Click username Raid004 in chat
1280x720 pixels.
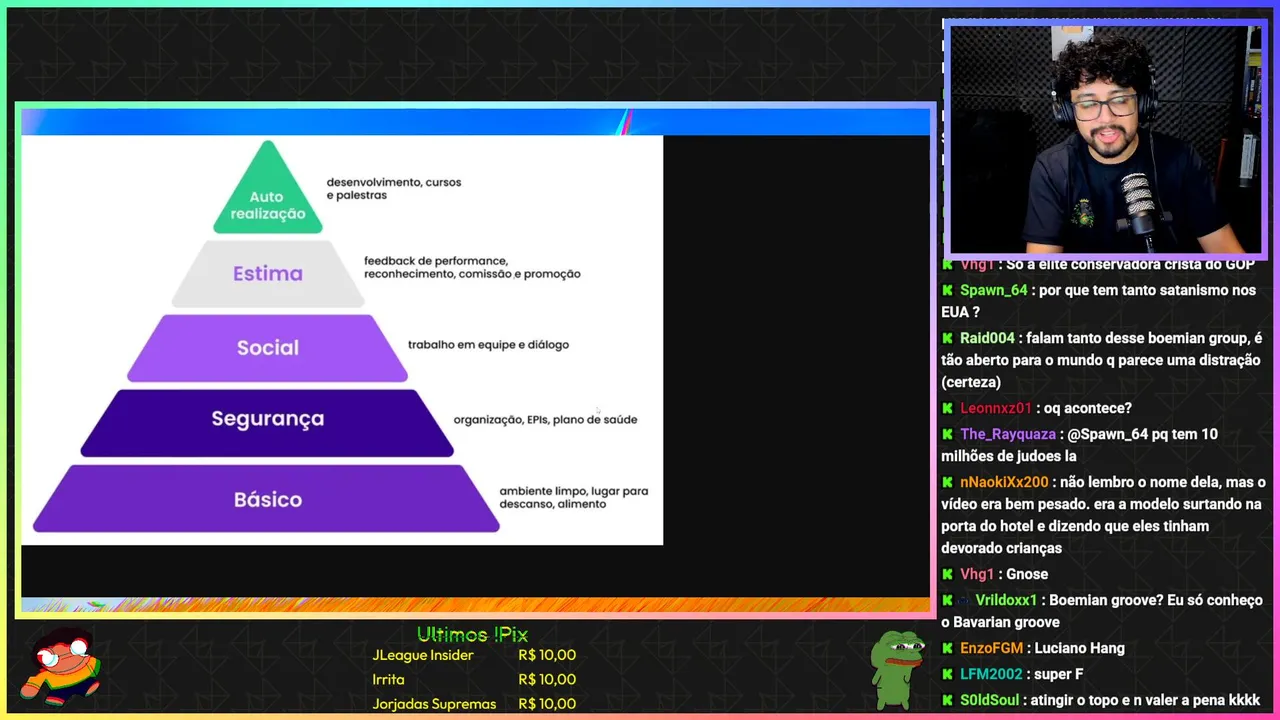(x=987, y=338)
